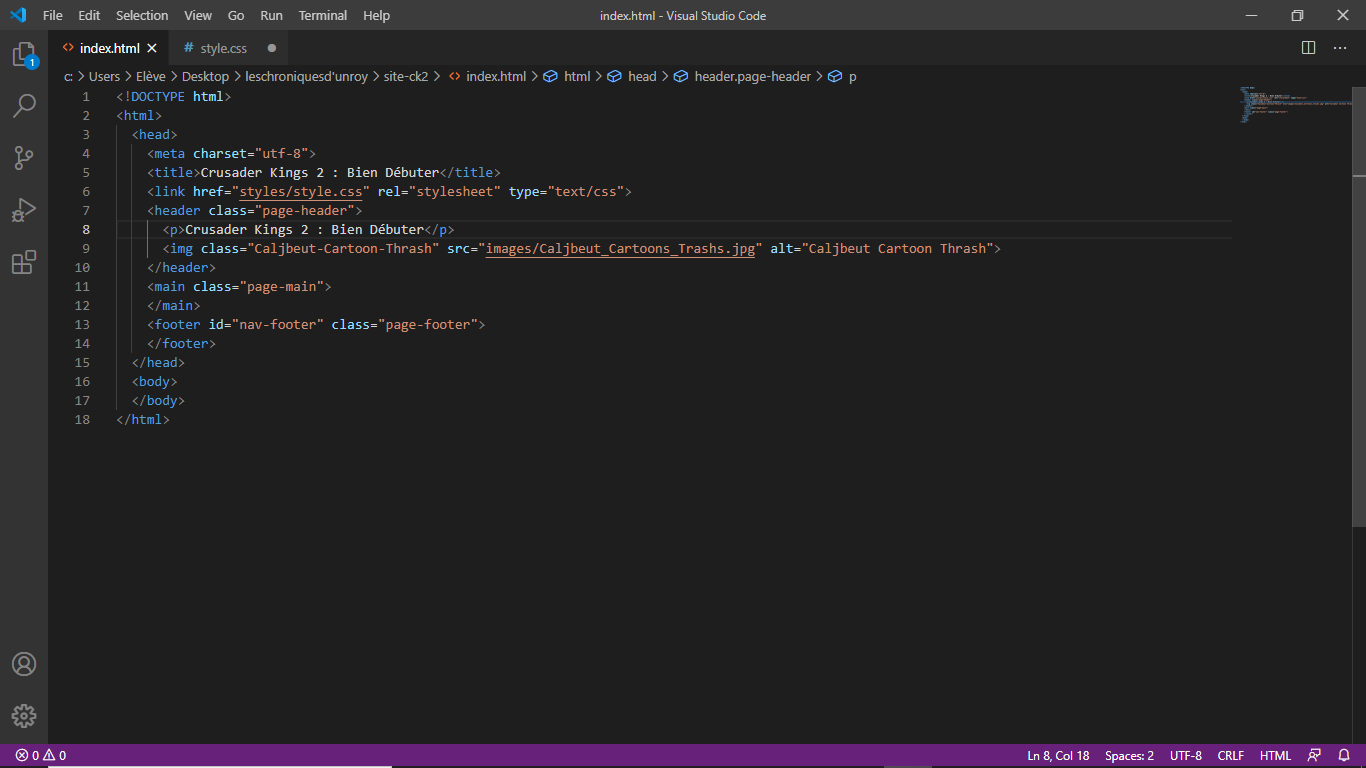Switch to the style.css tab
Image resolution: width=1366 pixels, height=768 pixels.
[223, 48]
